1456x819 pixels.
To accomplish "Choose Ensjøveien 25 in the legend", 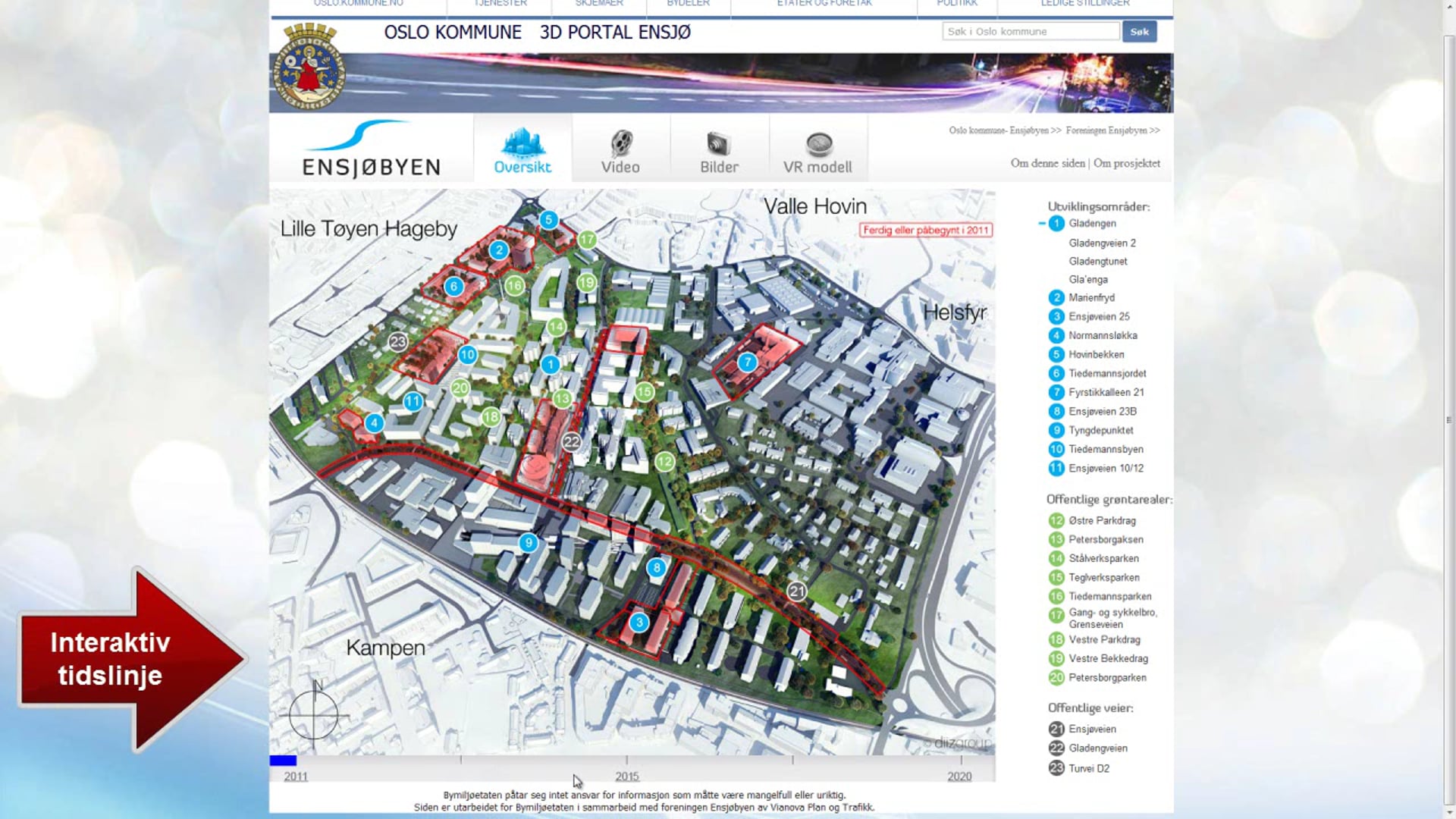I will point(1099,316).
